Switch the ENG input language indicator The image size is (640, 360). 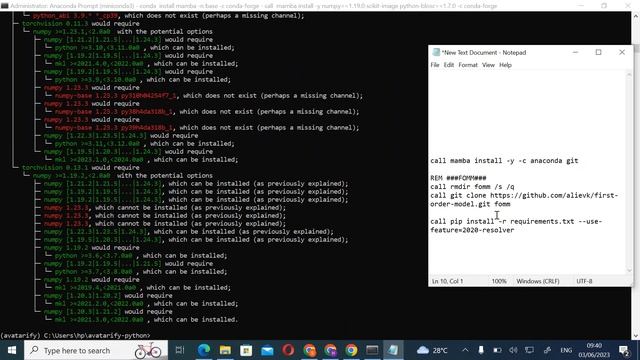566,350
